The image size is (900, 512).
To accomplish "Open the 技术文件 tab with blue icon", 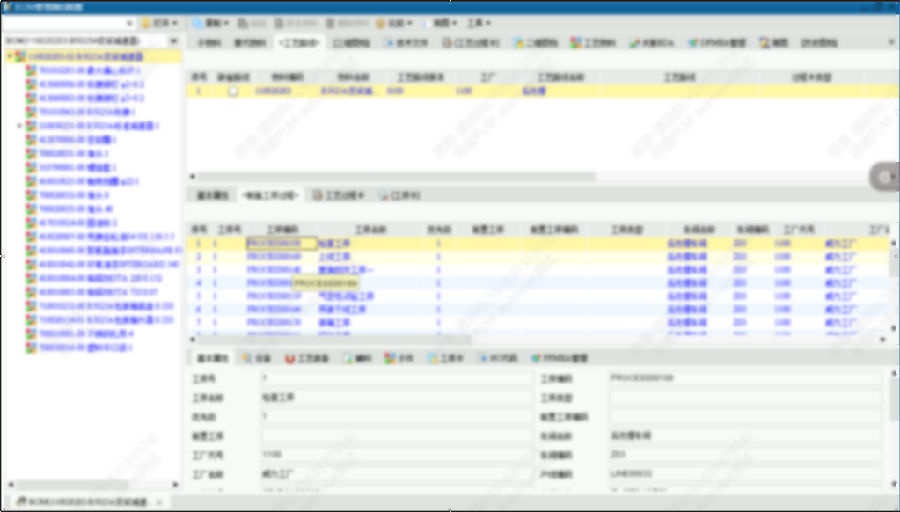I will pyautogui.click(x=406, y=42).
